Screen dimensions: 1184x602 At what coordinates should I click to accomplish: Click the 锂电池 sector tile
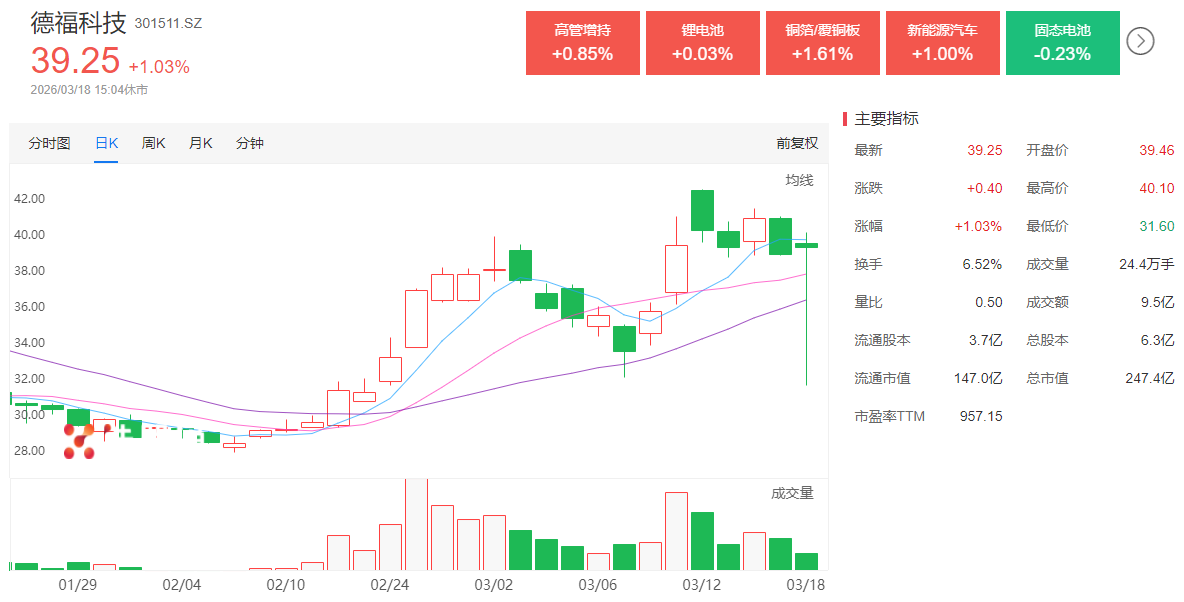click(702, 43)
